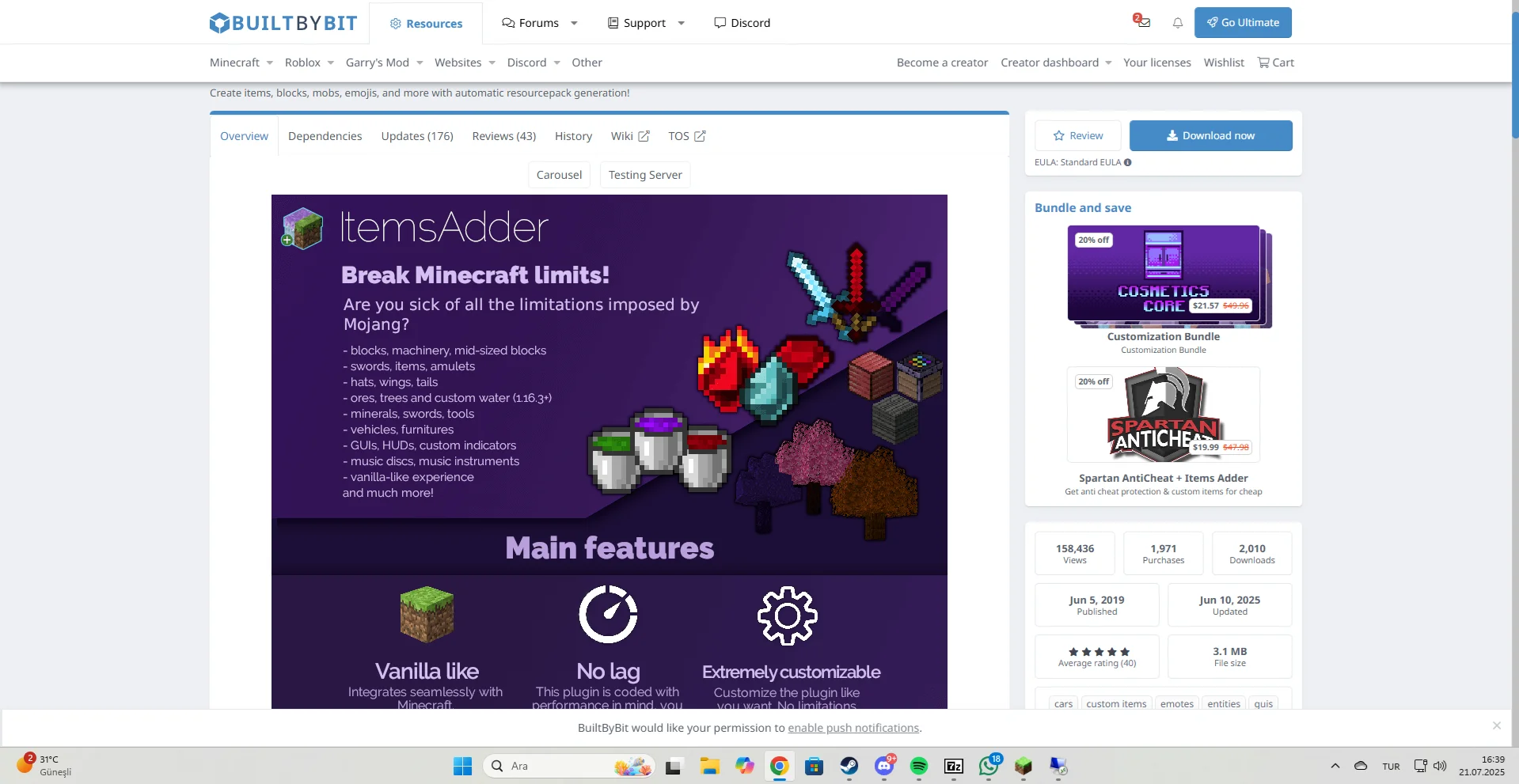Open the Become a creator link
1519x784 pixels.
pyautogui.click(x=942, y=62)
